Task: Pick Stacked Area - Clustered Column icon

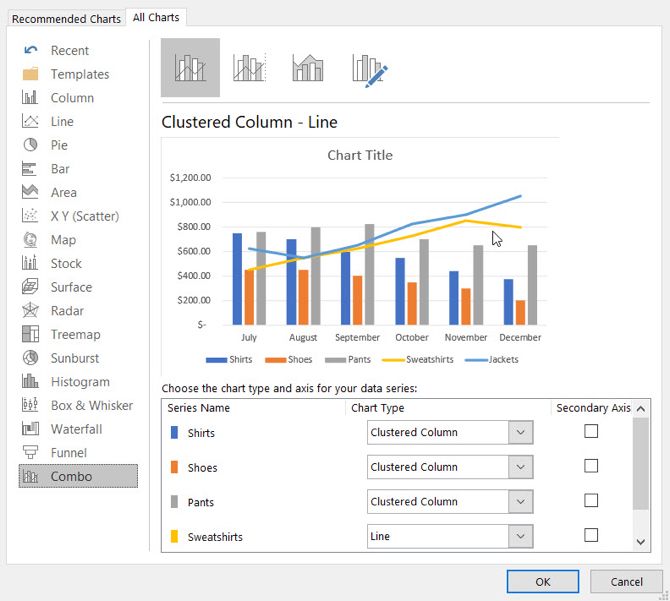Action: [308, 68]
